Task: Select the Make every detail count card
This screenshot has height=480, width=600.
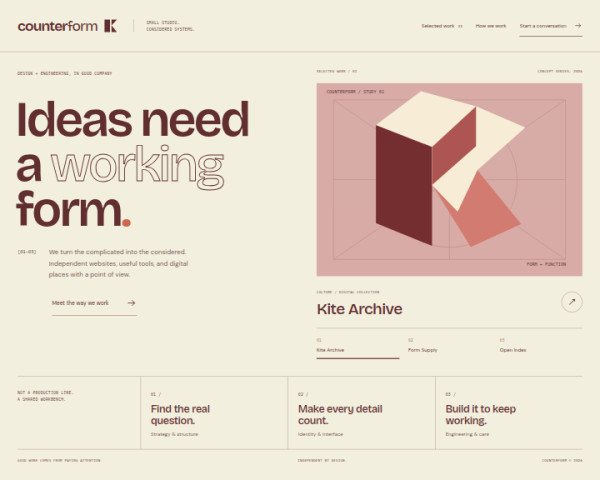Action: (362, 413)
